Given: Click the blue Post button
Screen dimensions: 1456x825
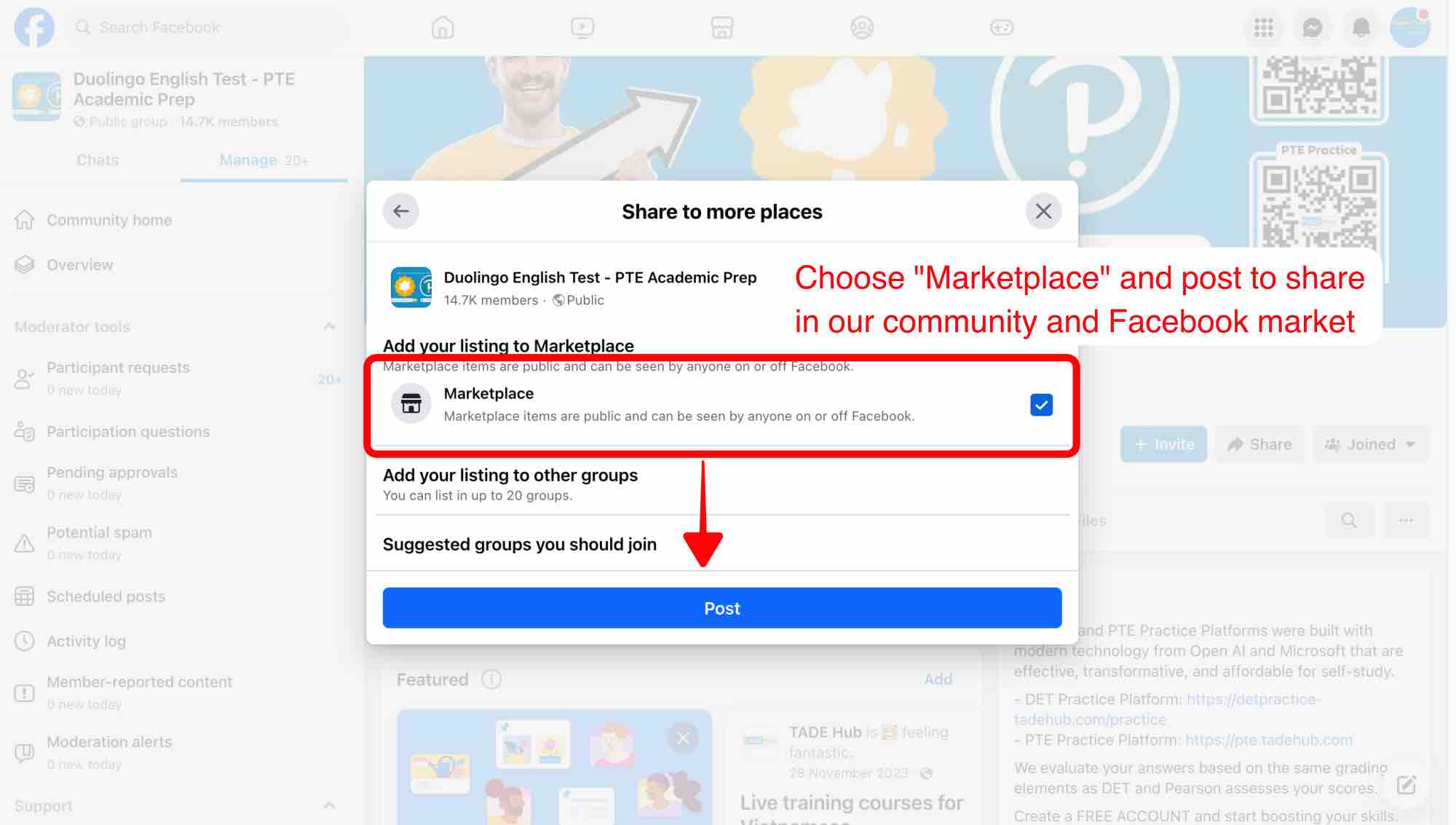Looking at the screenshot, I should (x=722, y=608).
